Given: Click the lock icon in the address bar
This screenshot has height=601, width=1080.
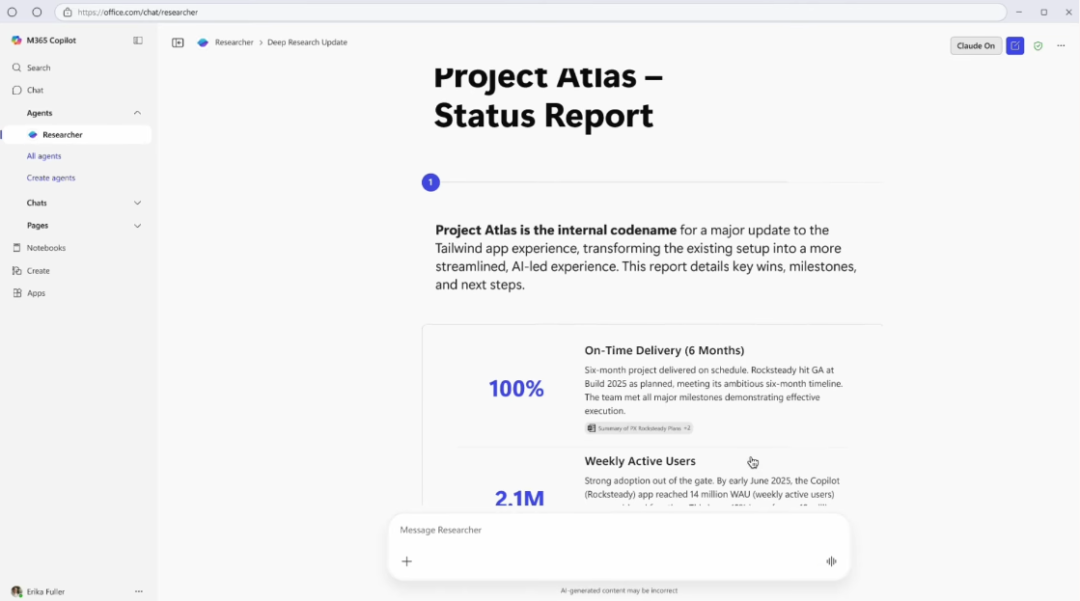Looking at the screenshot, I should click(x=68, y=12).
